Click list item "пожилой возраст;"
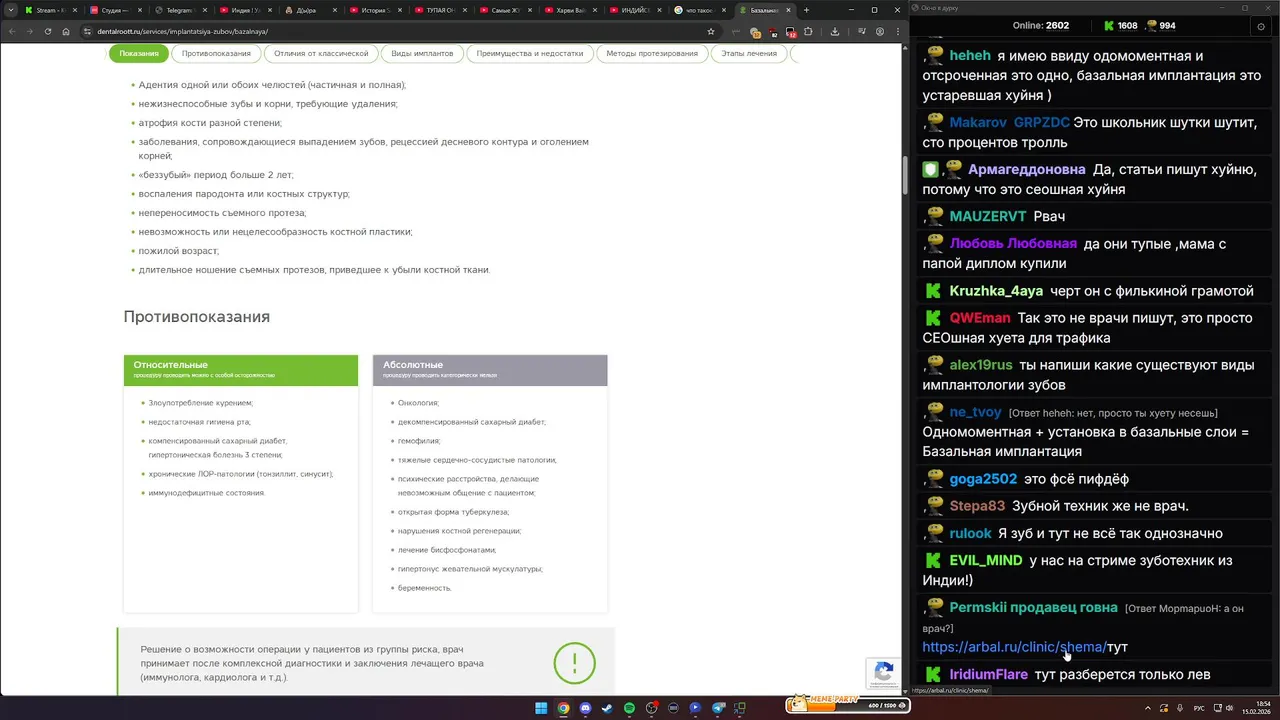 point(178,251)
